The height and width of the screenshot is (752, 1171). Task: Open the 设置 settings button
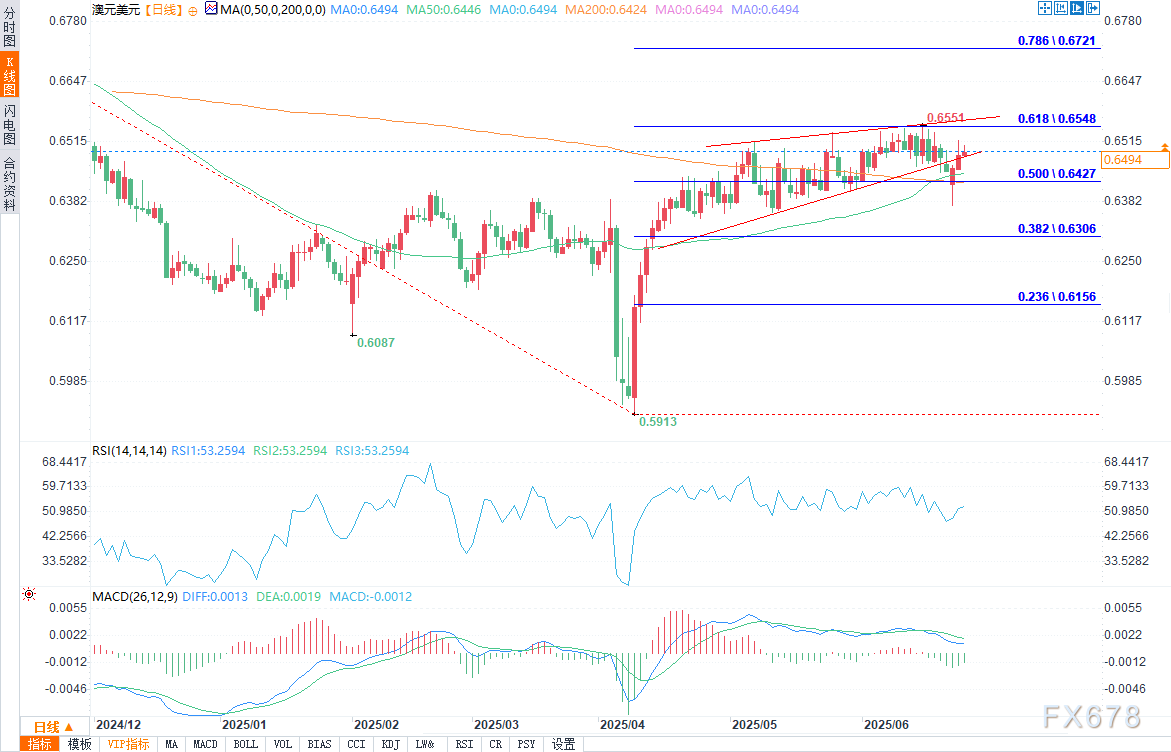563,744
